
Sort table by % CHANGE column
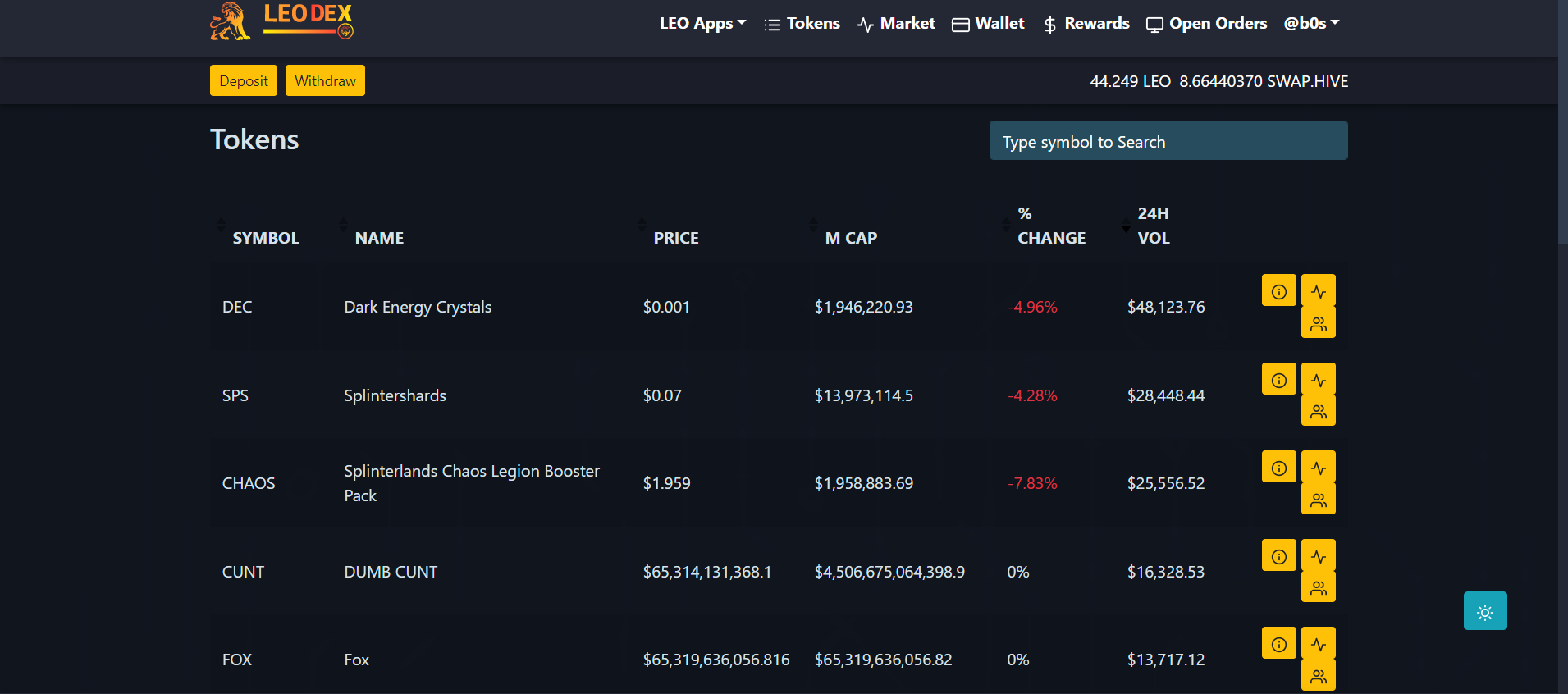point(1051,226)
